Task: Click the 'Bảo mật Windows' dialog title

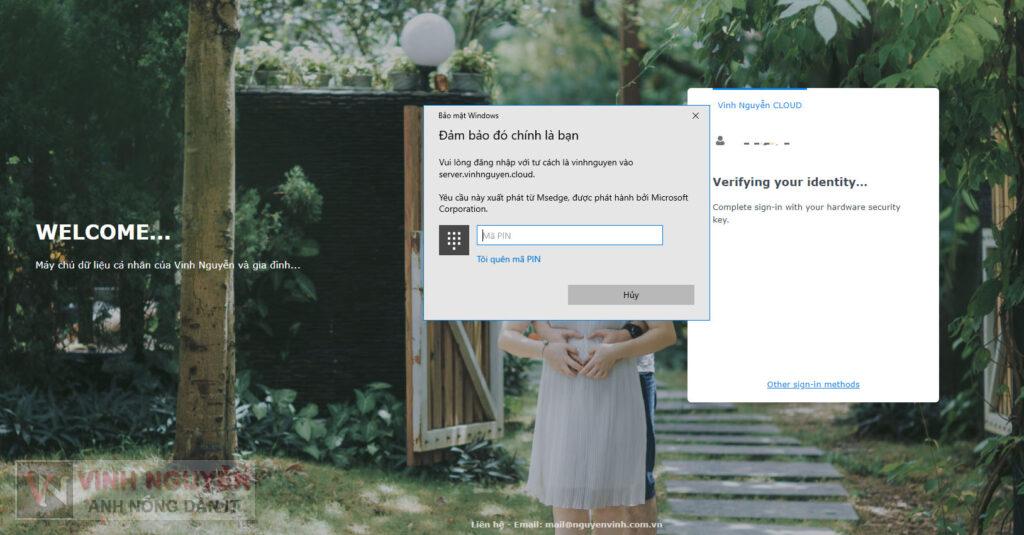Action: coord(468,116)
